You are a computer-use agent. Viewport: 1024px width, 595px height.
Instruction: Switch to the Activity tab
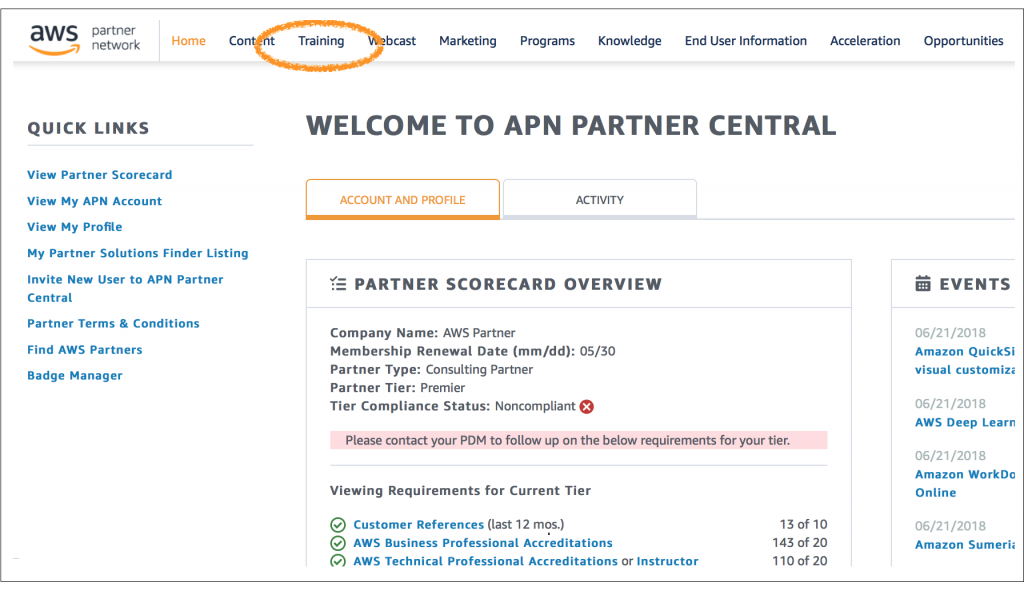pyautogui.click(x=599, y=199)
